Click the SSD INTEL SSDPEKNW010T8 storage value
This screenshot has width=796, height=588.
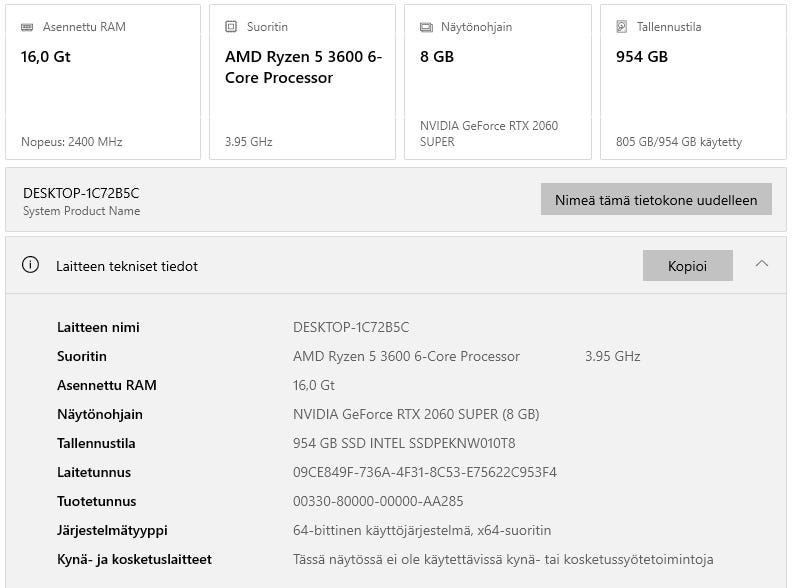pyautogui.click(x=404, y=443)
